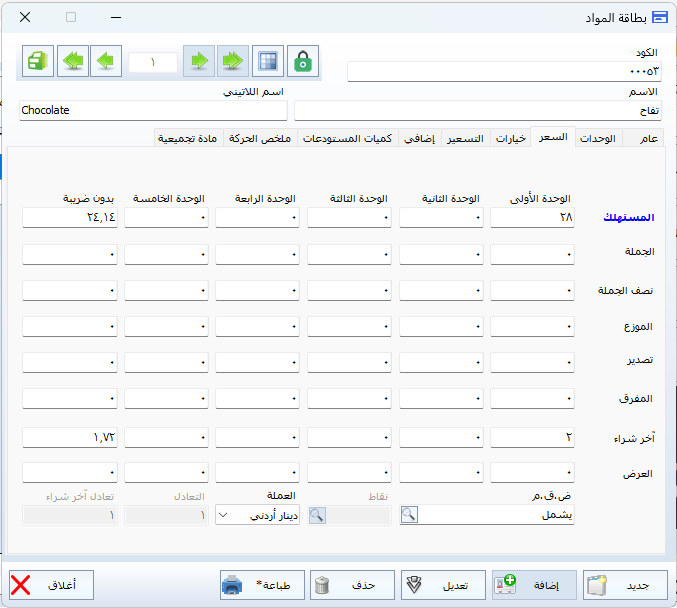Click الموزع third unit price field
Screen dimensions: 677x608
tap(349, 326)
